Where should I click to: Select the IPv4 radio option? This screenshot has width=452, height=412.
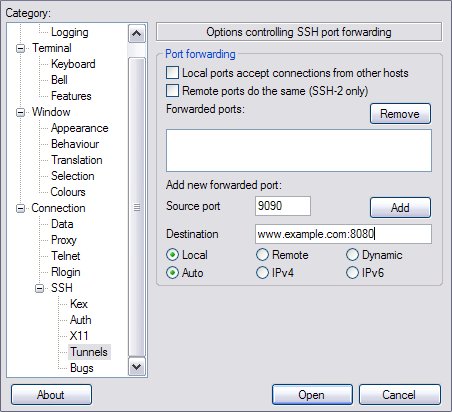(x=262, y=273)
